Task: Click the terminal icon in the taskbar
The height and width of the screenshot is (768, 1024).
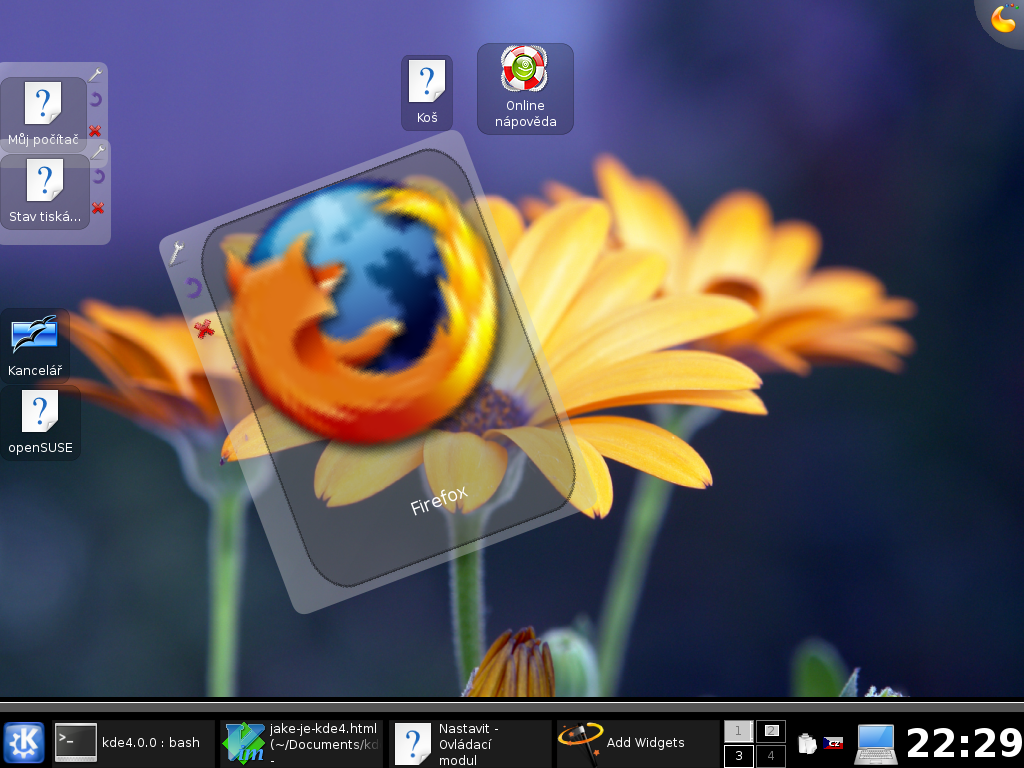Action: [x=75, y=743]
